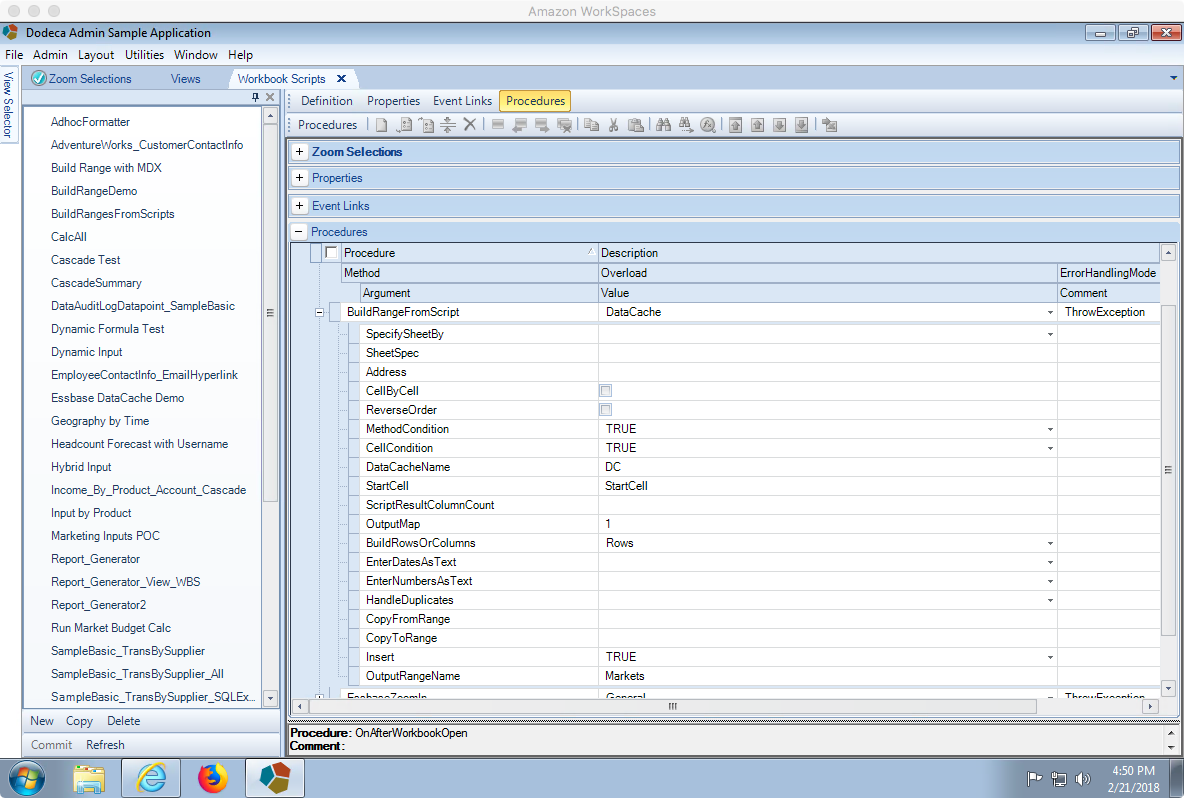Paste using the clipboard icon
The height and width of the screenshot is (798, 1184).
tap(636, 125)
